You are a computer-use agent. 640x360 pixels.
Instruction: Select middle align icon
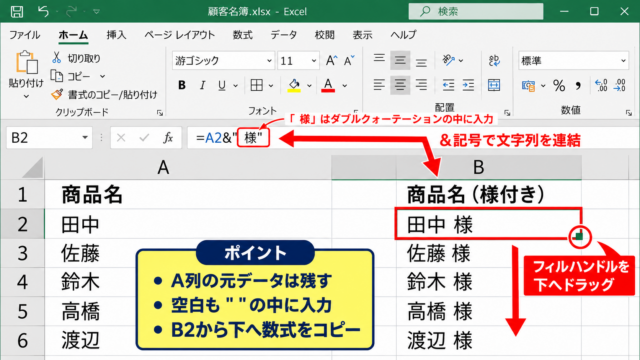(400, 61)
